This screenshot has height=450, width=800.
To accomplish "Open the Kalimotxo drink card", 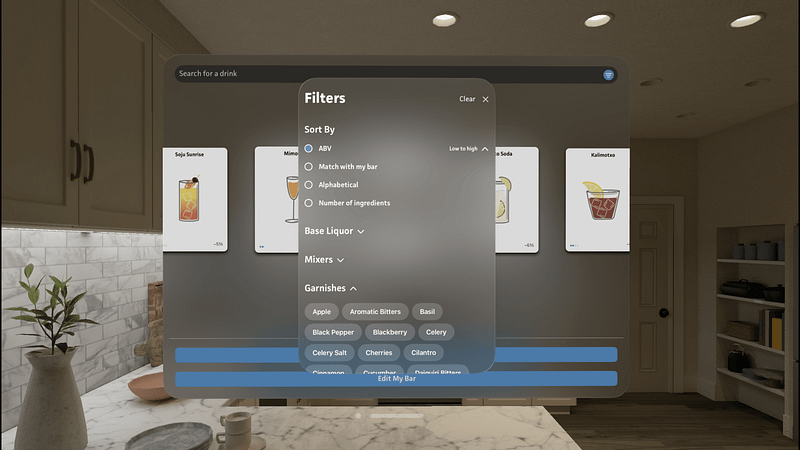I will tap(597, 200).
